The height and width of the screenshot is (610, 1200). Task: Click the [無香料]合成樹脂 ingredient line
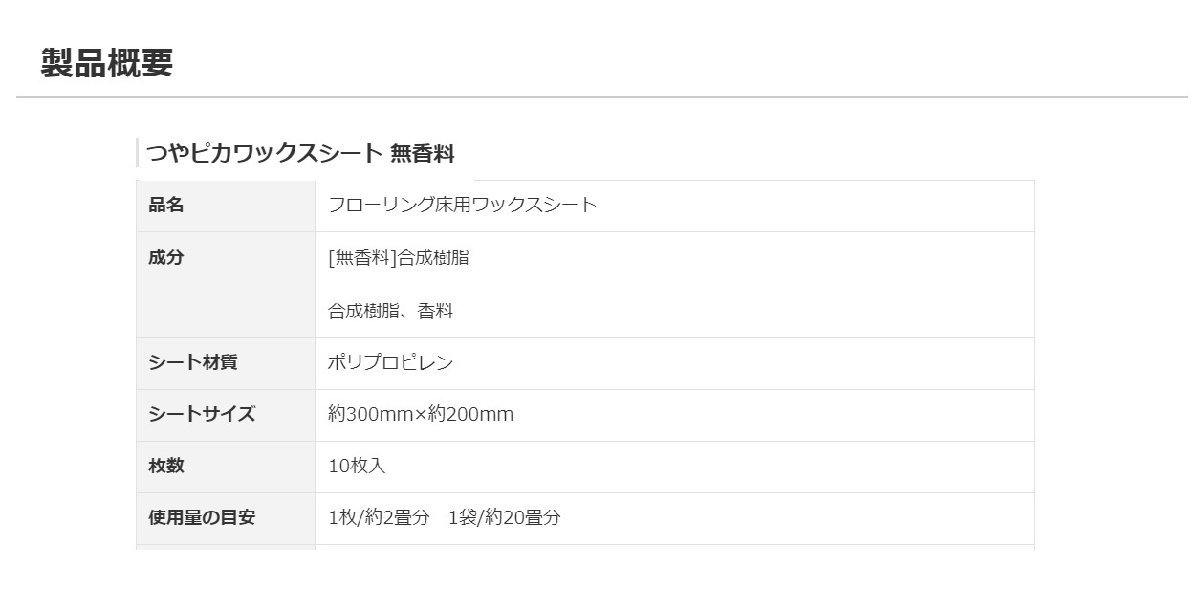click(398, 257)
